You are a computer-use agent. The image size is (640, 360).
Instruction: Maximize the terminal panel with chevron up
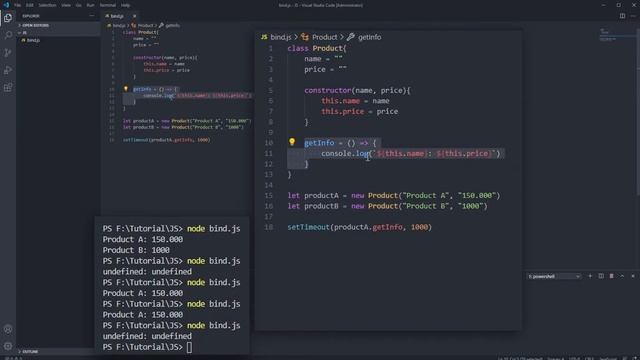622,276
